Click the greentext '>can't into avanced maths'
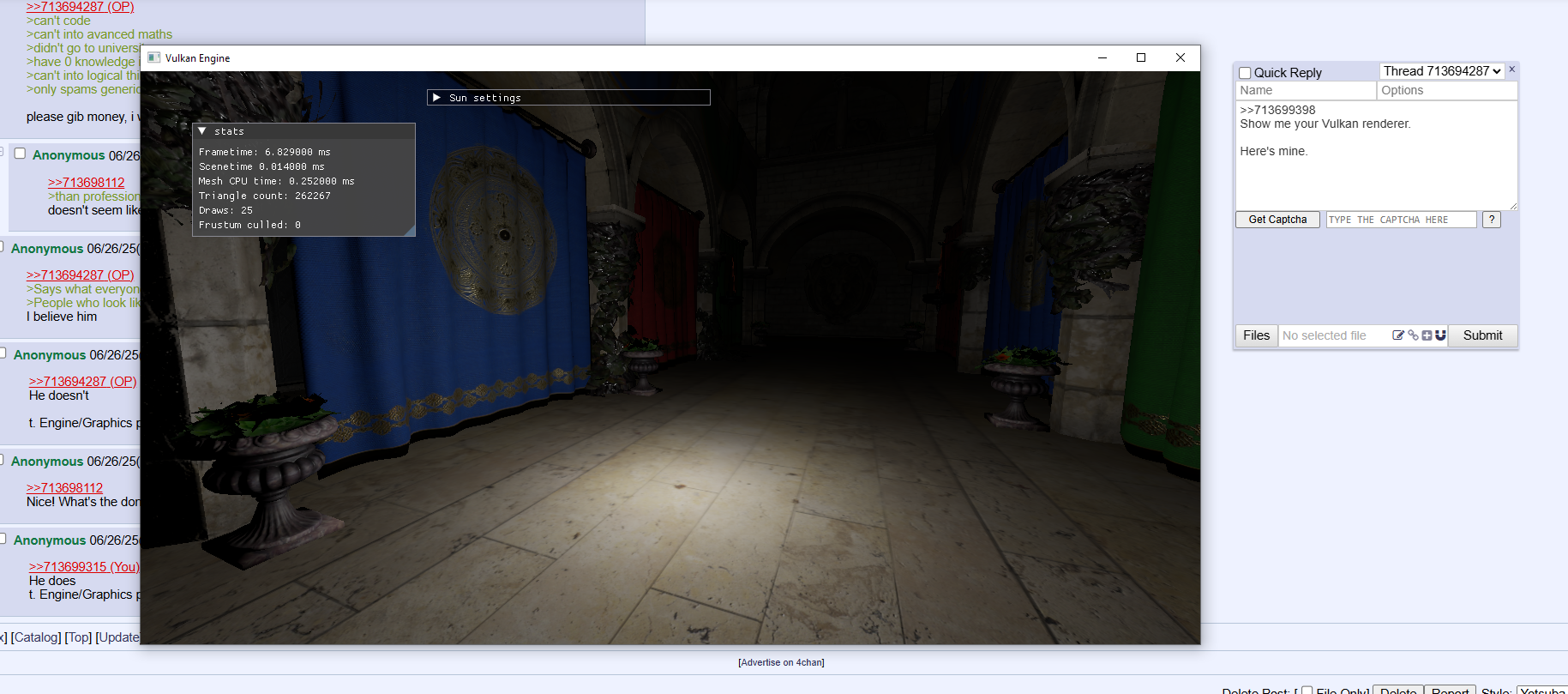Screen dimensions: 1568x694 click(99, 34)
